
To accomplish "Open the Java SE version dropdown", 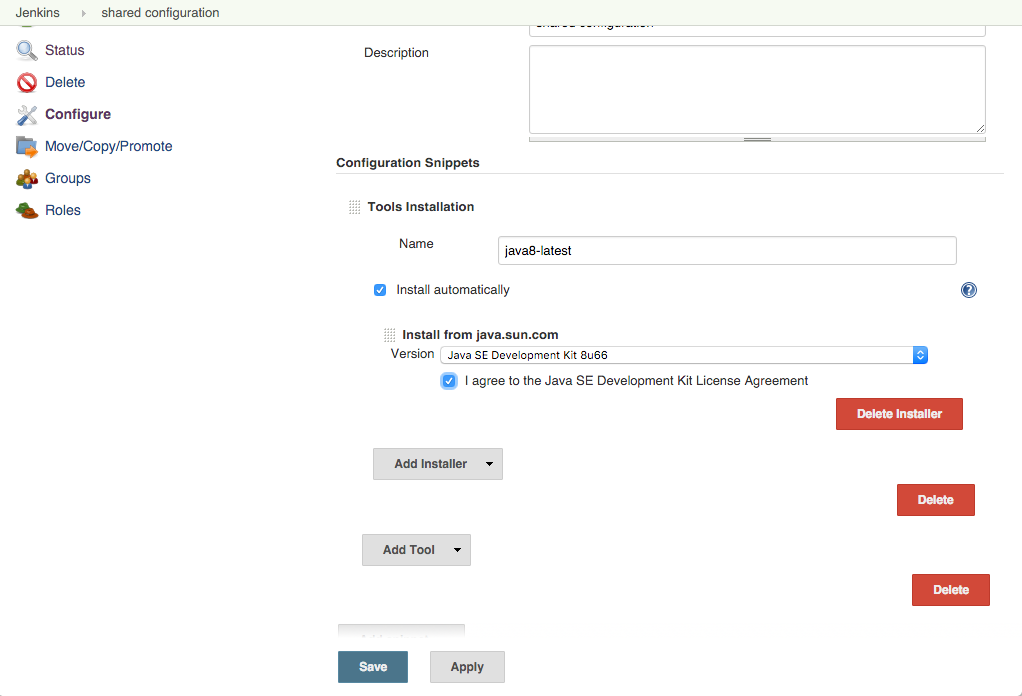I will 684,355.
